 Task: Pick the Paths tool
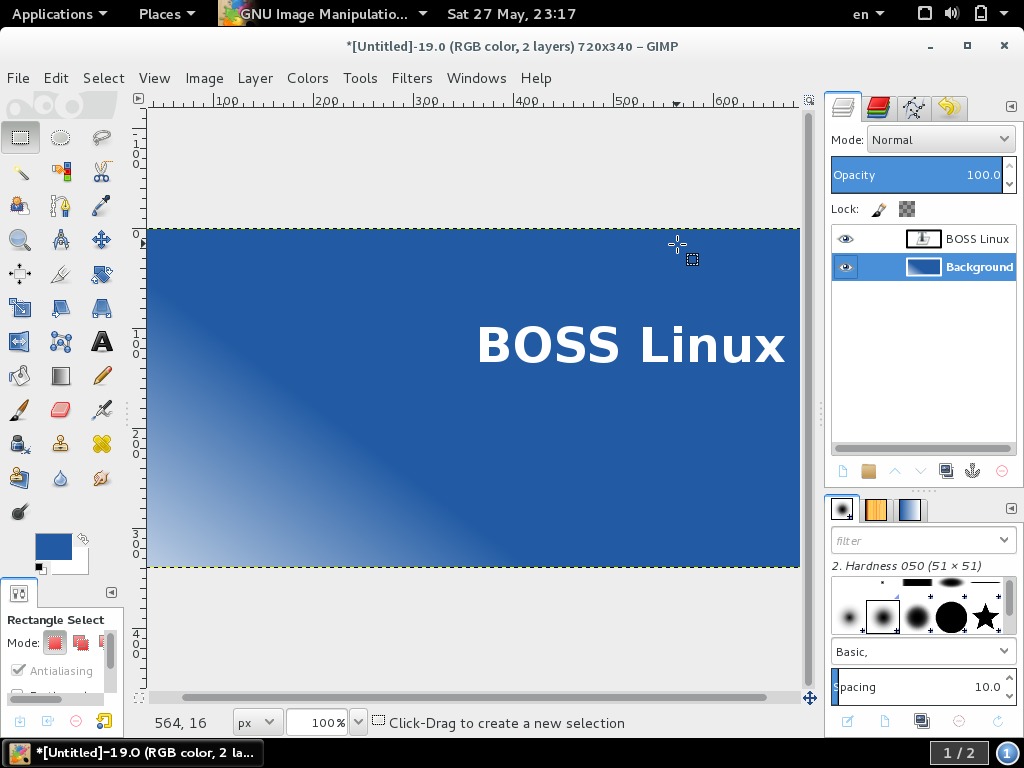click(x=60, y=205)
